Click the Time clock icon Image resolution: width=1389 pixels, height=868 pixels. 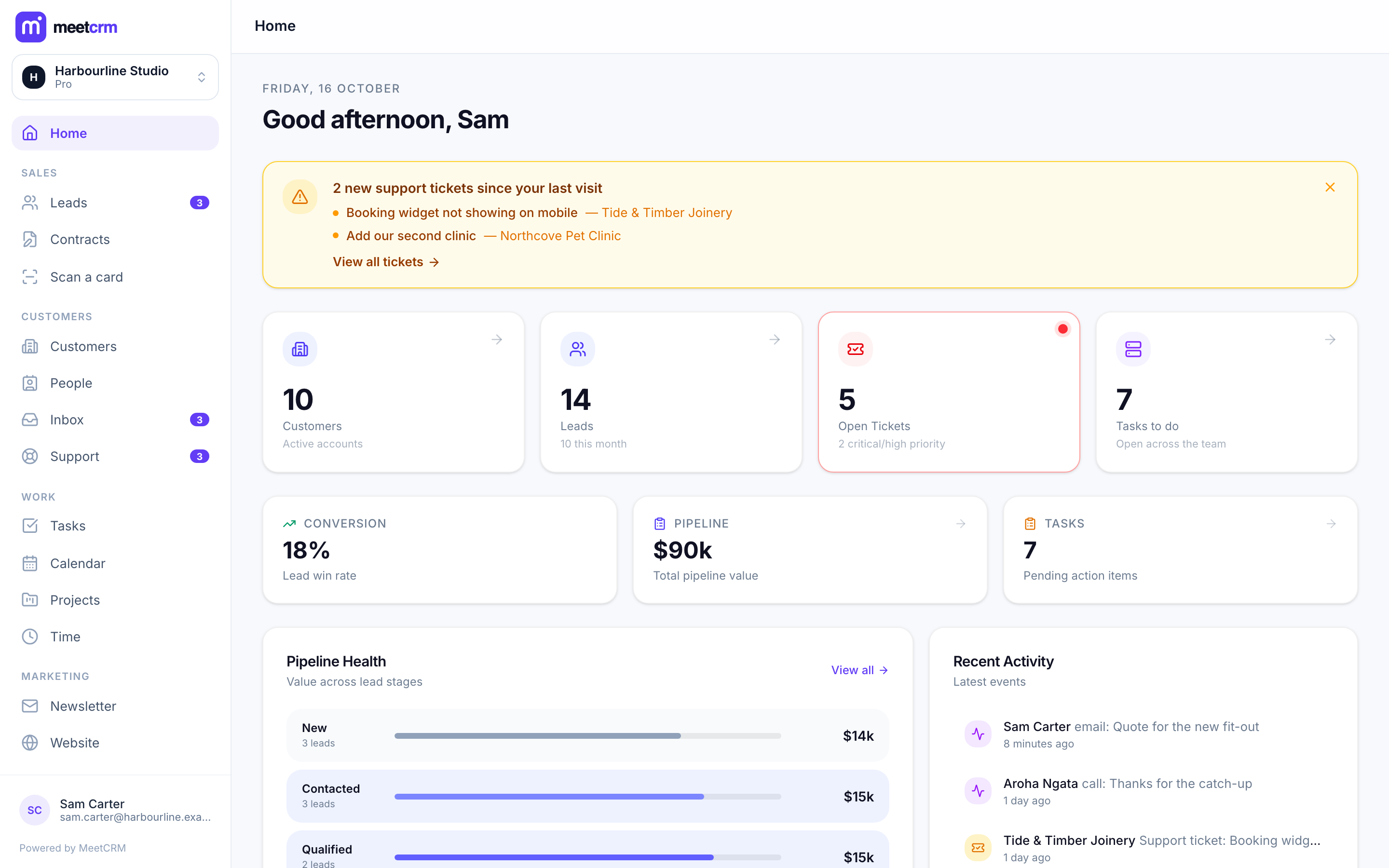[x=30, y=637]
